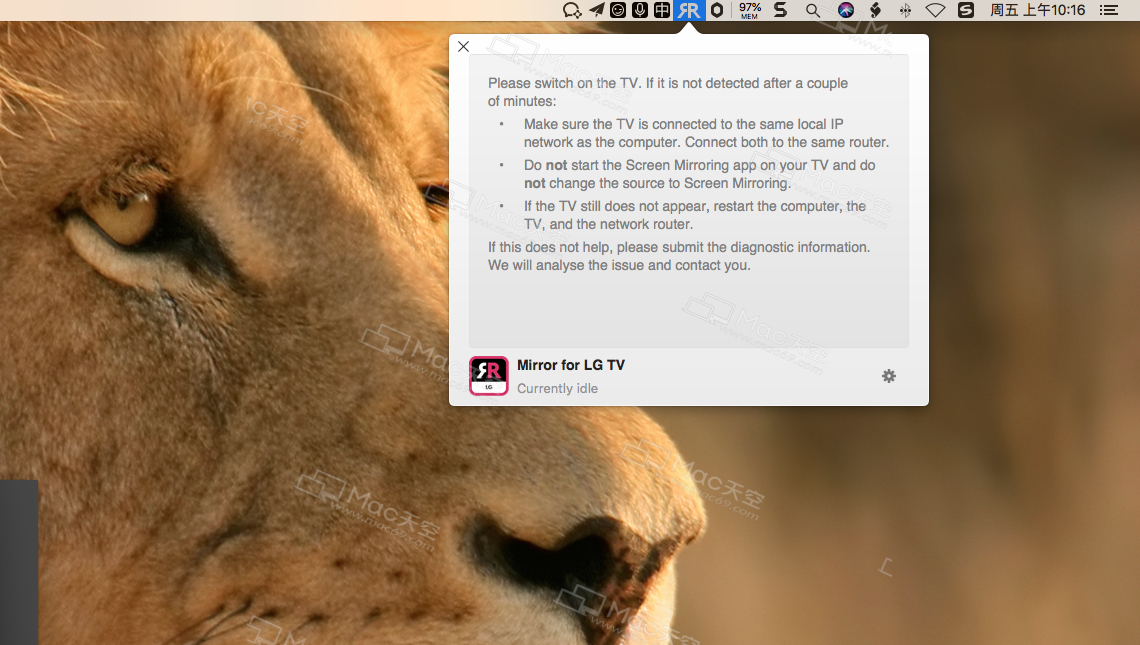This screenshot has width=1140, height=645.
Task: Click the "If this does not help" paragraph
Action: (x=679, y=256)
